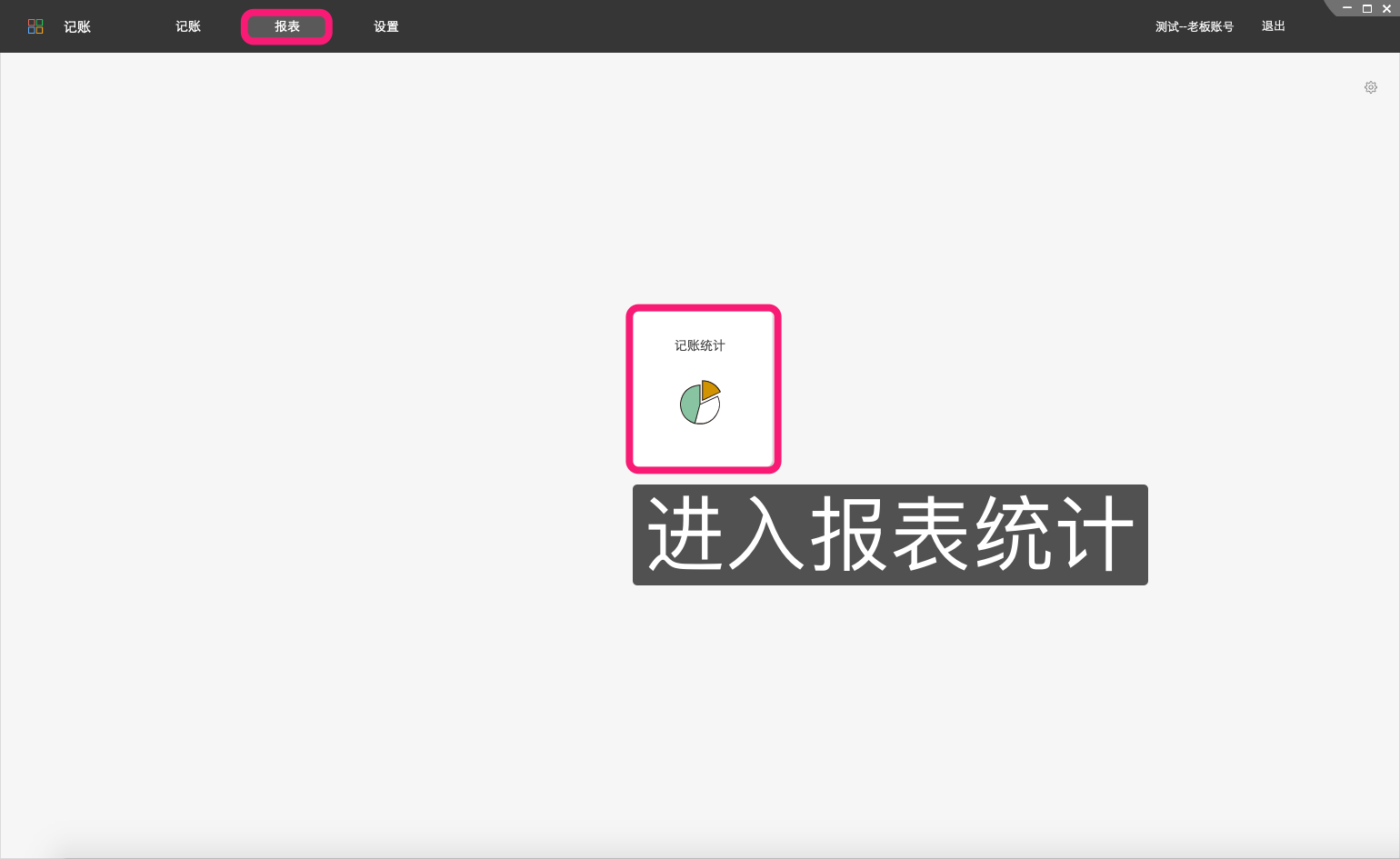Switch to the 报表 tab
The height and width of the screenshot is (859, 1400).
pyautogui.click(x=287, y=26)
